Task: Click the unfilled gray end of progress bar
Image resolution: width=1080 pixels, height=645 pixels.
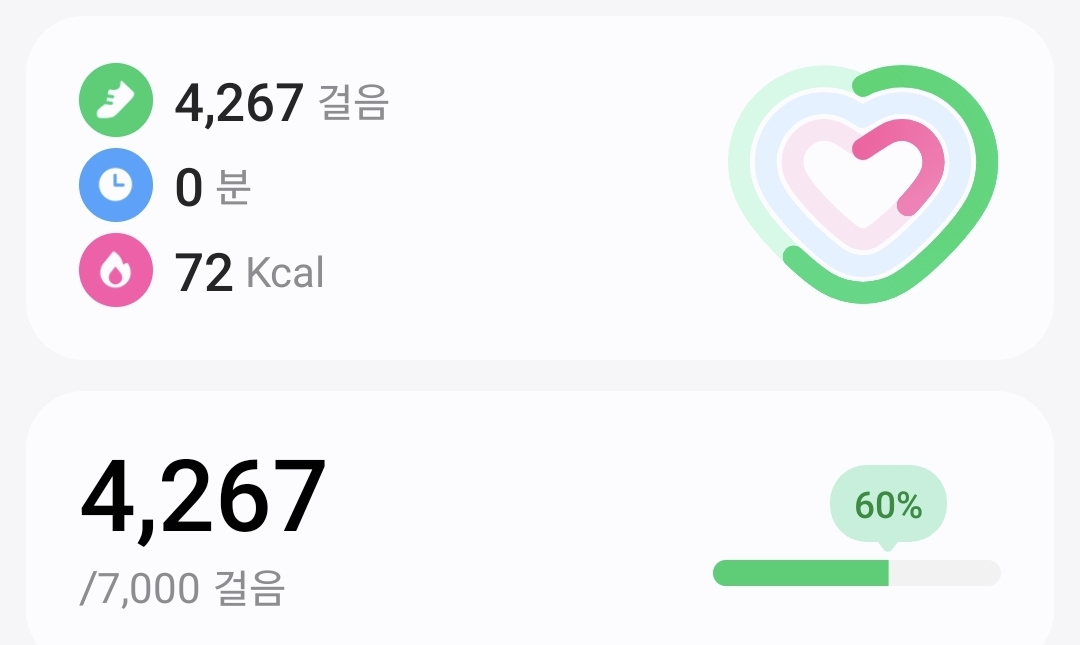Action: (945, 573)
